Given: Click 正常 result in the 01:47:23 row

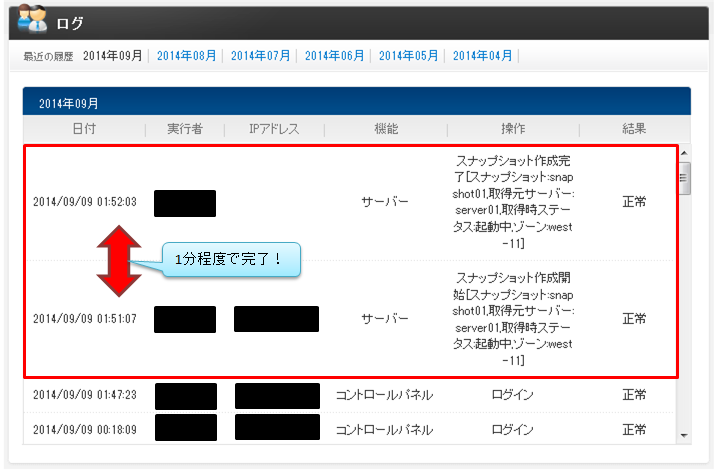Looking at the screenshot, I should (634, 395).
